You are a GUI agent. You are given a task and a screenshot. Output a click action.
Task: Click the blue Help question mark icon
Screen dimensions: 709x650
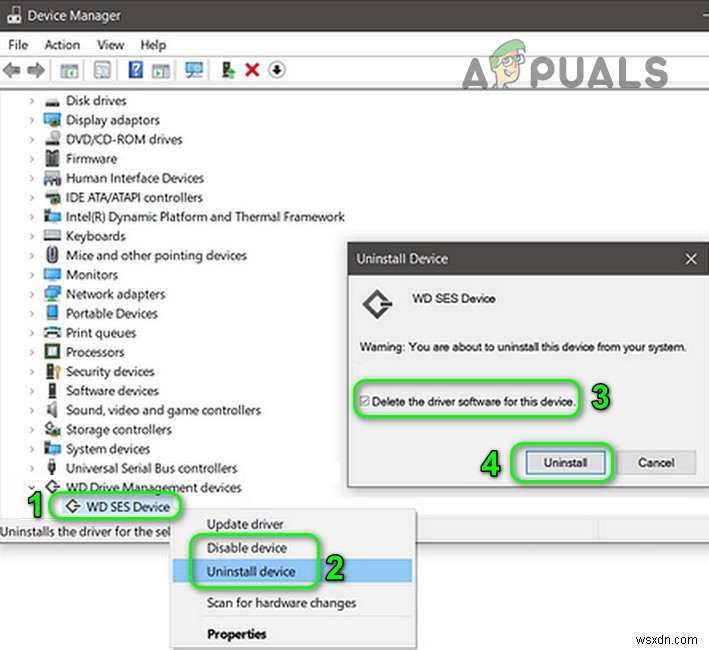[x=136, y=70]
